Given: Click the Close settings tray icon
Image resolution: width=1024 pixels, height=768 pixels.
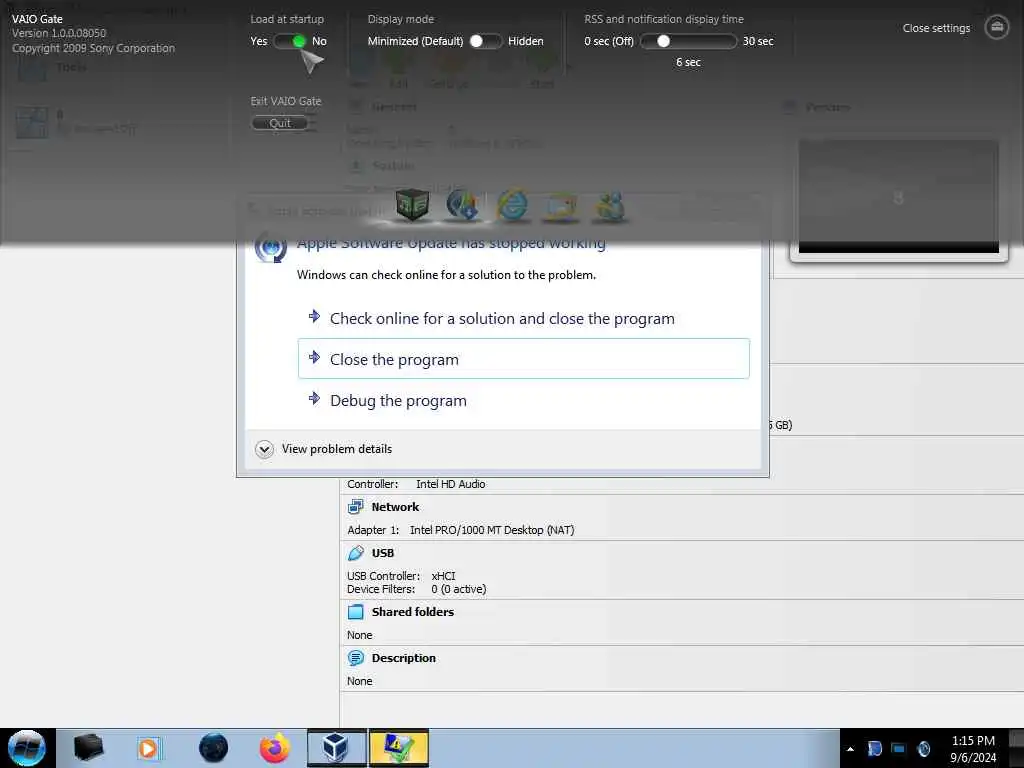Looking at the screenshot, I should (x=997, y=27).
